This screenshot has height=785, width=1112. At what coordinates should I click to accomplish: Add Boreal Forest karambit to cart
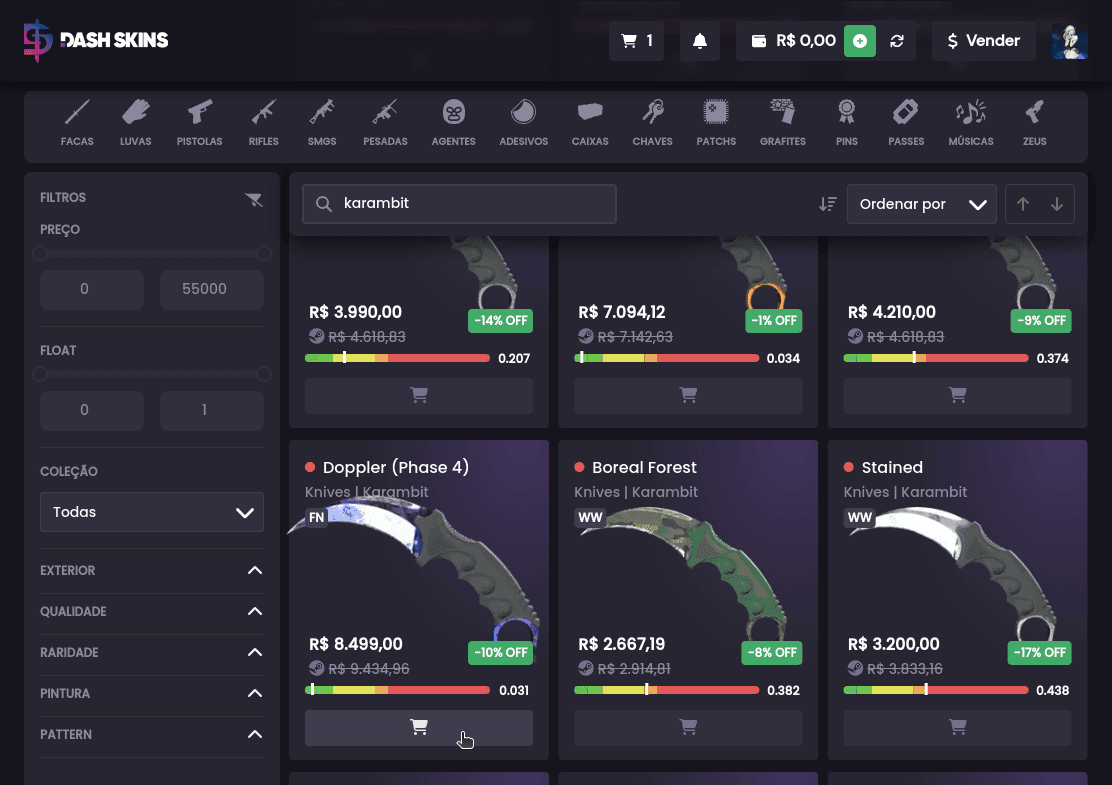point(688,728)
